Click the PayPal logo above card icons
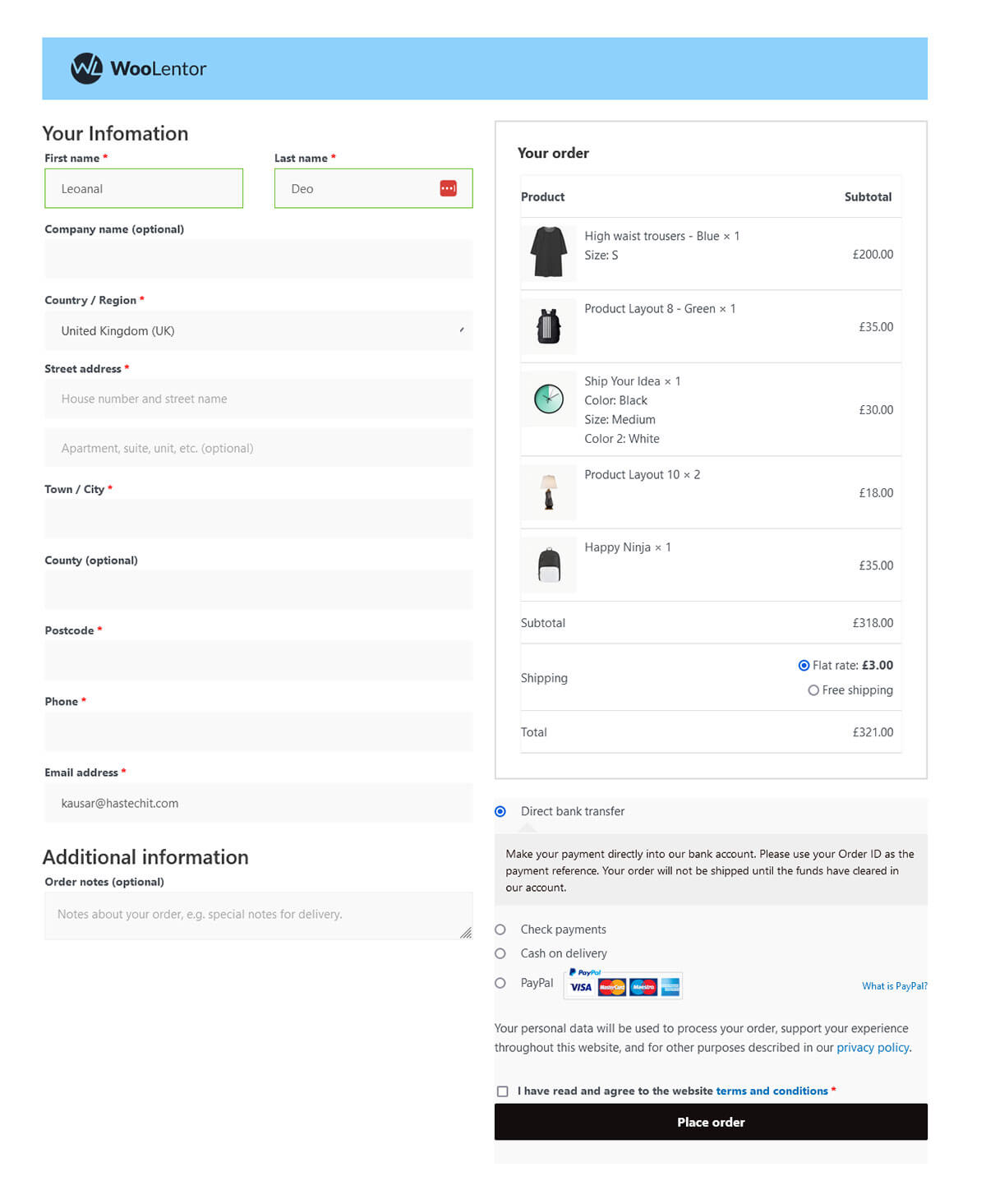 (x=585, y=972)
